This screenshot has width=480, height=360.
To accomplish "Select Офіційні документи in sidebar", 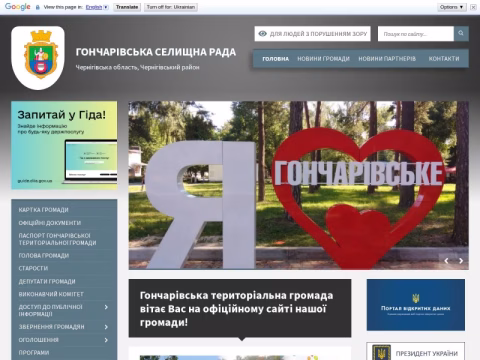I will [50, 223].
